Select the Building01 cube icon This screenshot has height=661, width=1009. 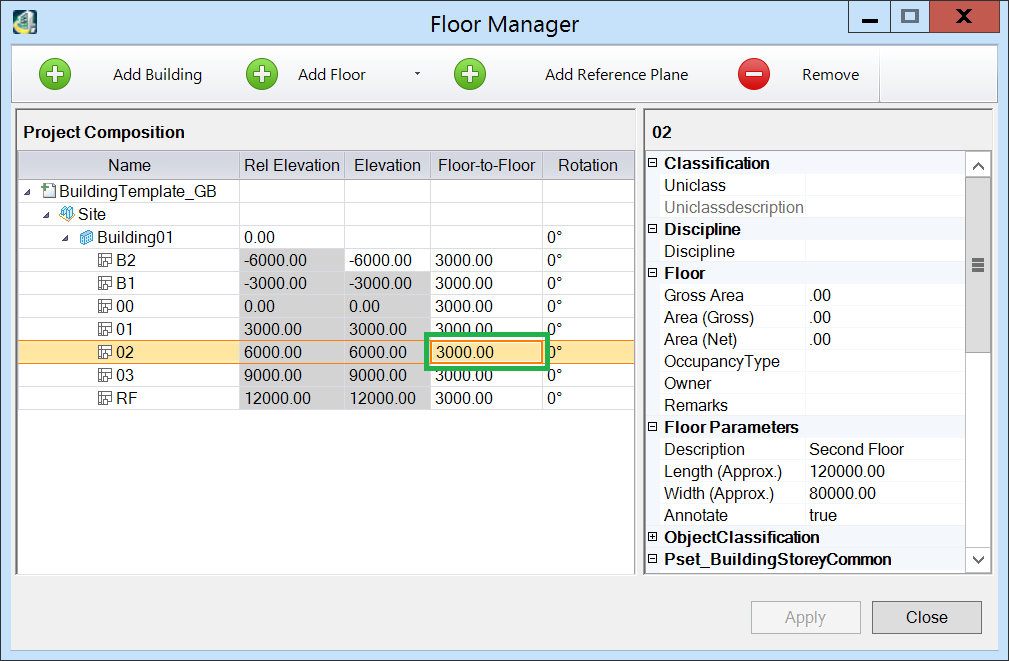(x=86, y=237)
